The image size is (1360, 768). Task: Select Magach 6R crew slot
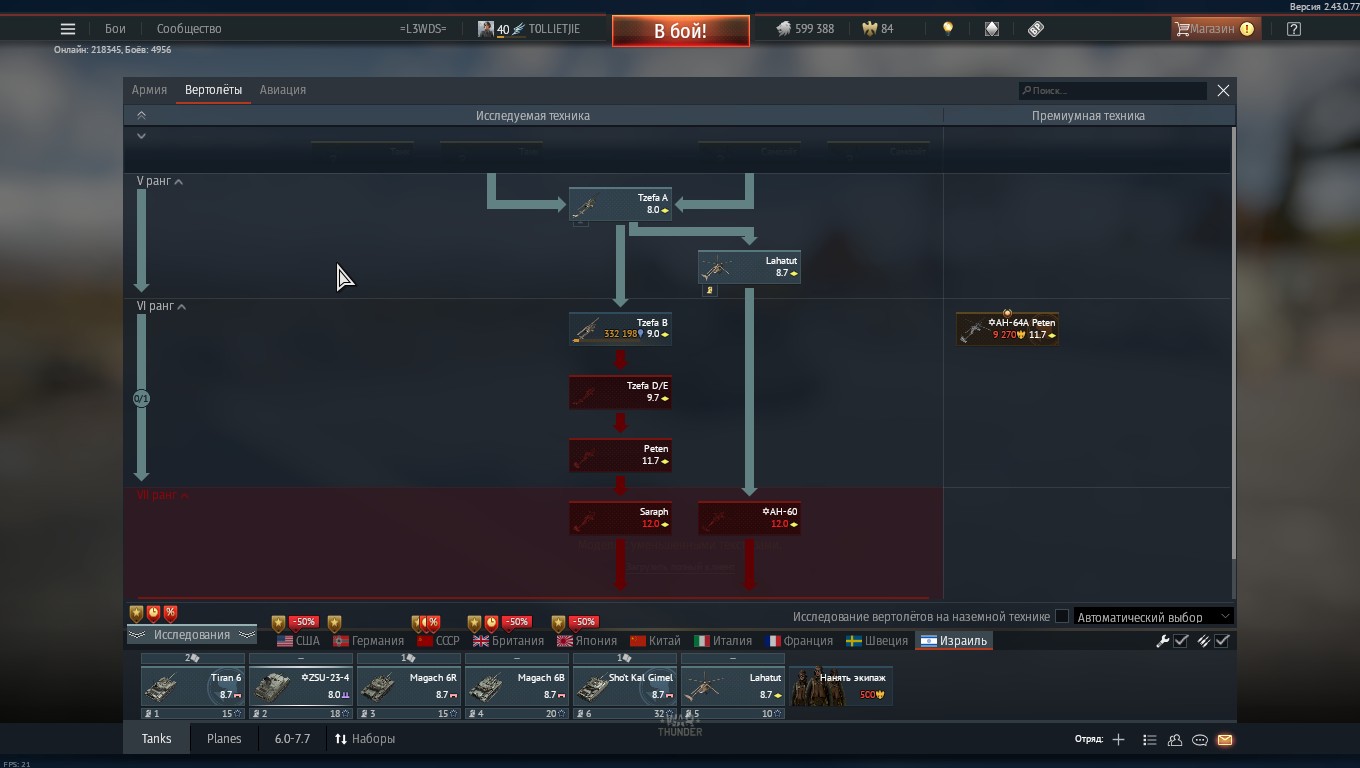click(x=409, y=686)
